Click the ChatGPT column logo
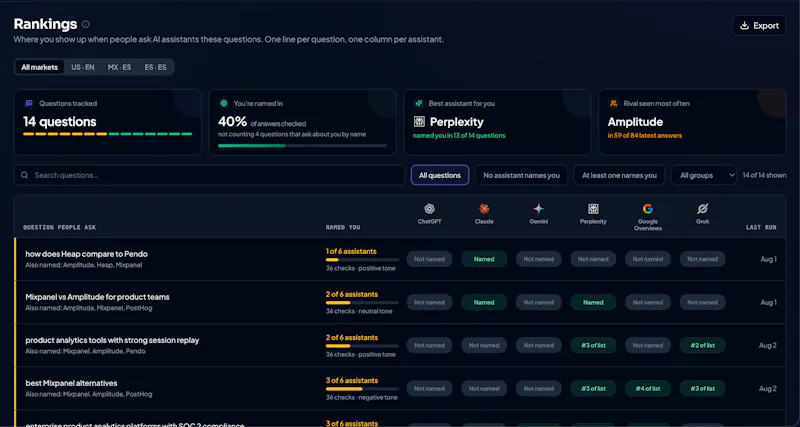The image size is (800, 427). (x=429, y=209)
